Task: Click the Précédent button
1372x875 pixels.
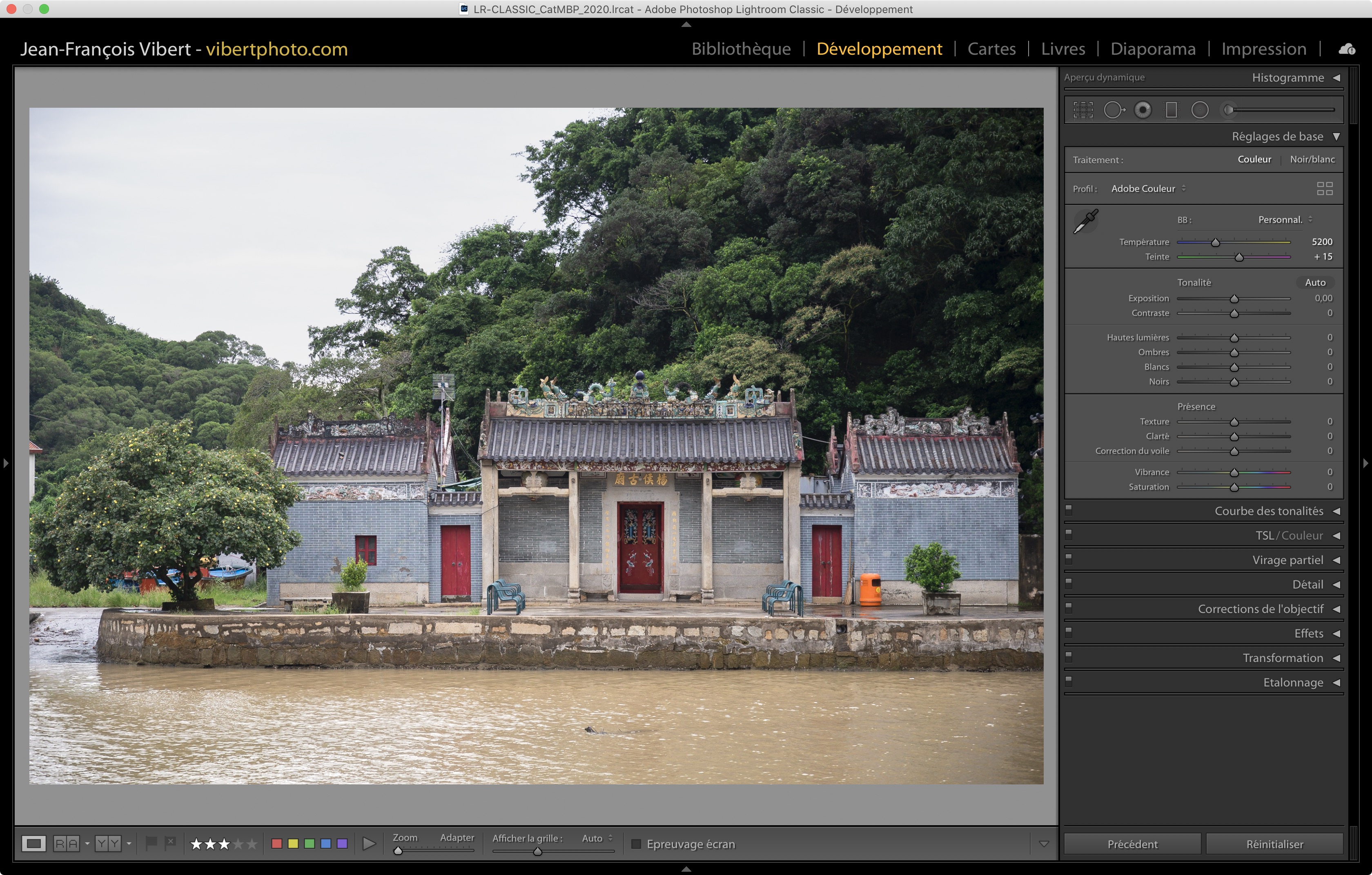Action: point(1131,844)
